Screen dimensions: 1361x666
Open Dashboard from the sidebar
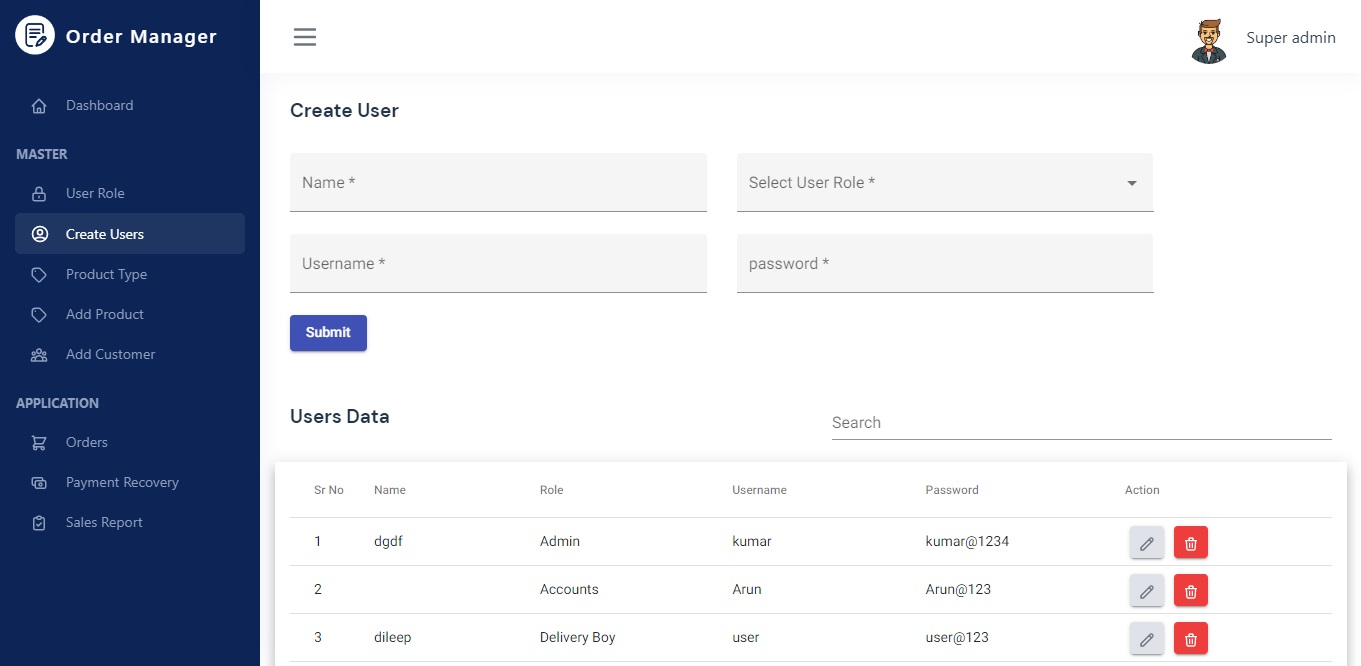tap(99, 106)
